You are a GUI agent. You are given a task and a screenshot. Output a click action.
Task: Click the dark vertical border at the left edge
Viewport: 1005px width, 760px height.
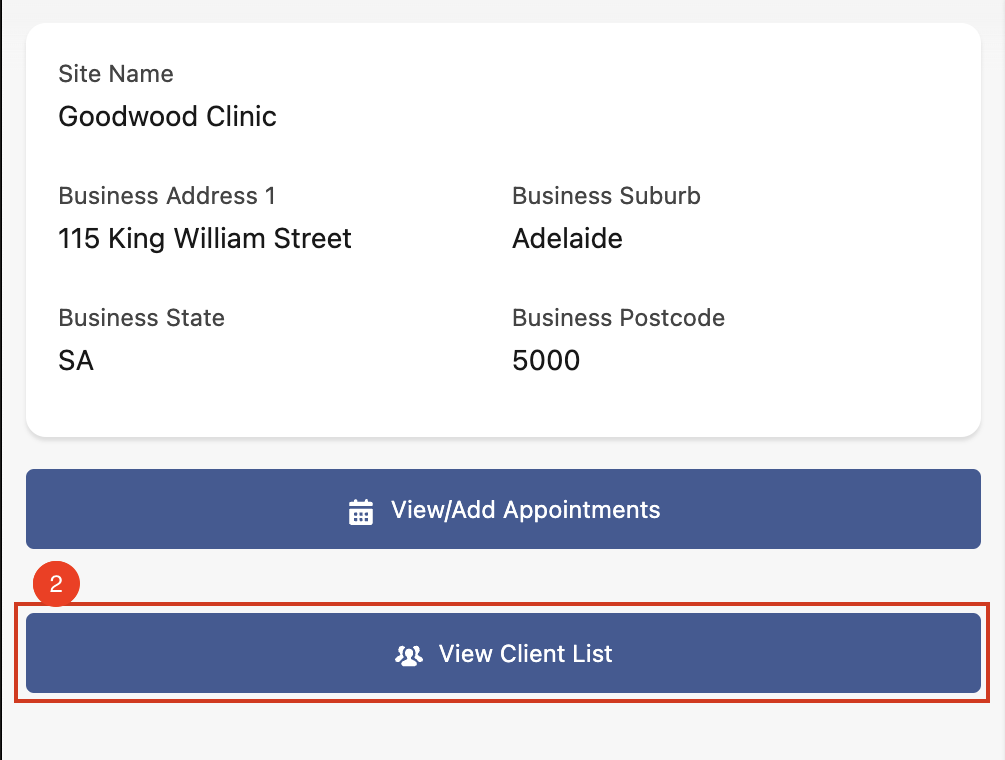[1, 380]
